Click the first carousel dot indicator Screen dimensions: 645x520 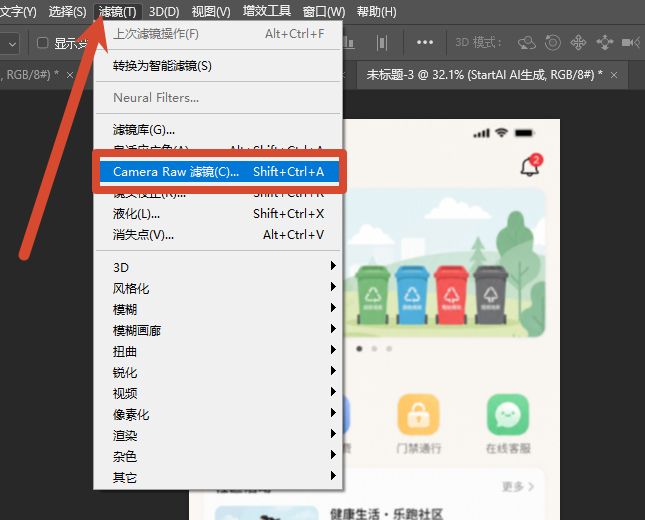click(359, 349)
